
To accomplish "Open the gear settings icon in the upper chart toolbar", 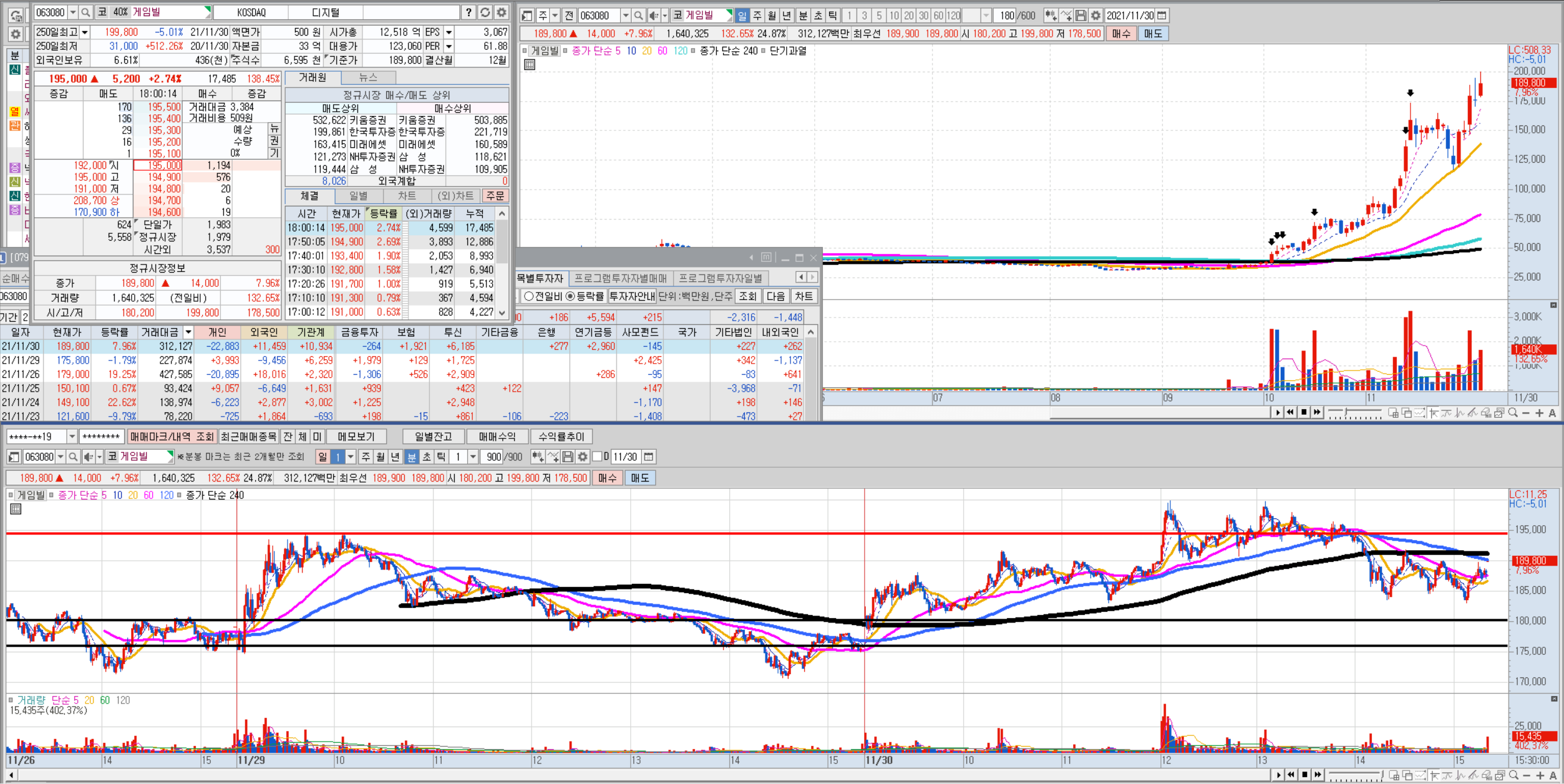I will 1095,16.
